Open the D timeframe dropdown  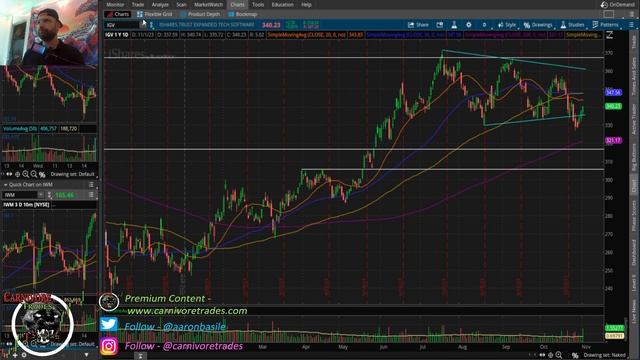484,25
